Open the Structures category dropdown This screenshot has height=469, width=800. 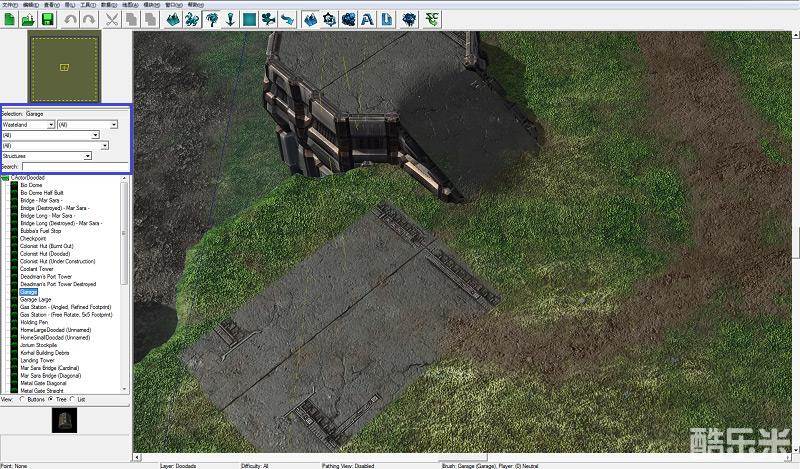click(88, 156)
